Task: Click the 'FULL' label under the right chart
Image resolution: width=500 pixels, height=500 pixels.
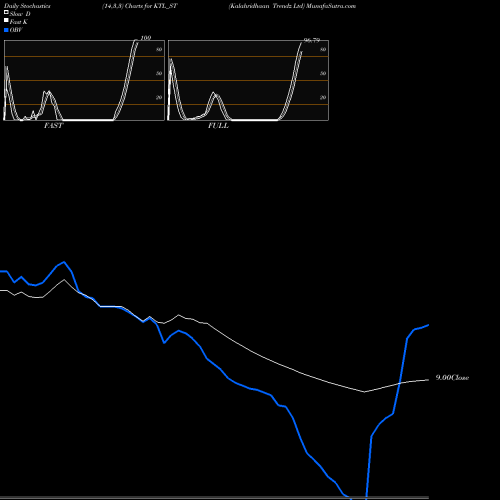Action: point(218,125)
